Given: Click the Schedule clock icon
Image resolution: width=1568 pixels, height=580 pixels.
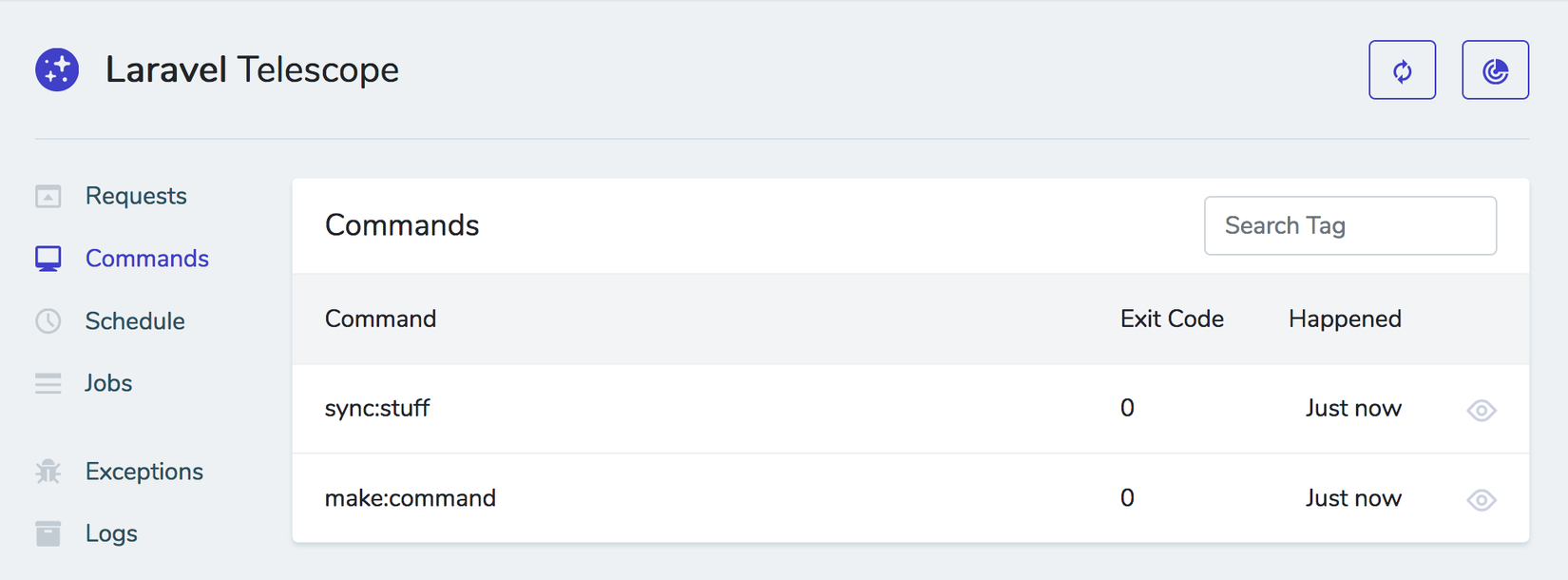Looking at the screenshot, I should point(48,321).
